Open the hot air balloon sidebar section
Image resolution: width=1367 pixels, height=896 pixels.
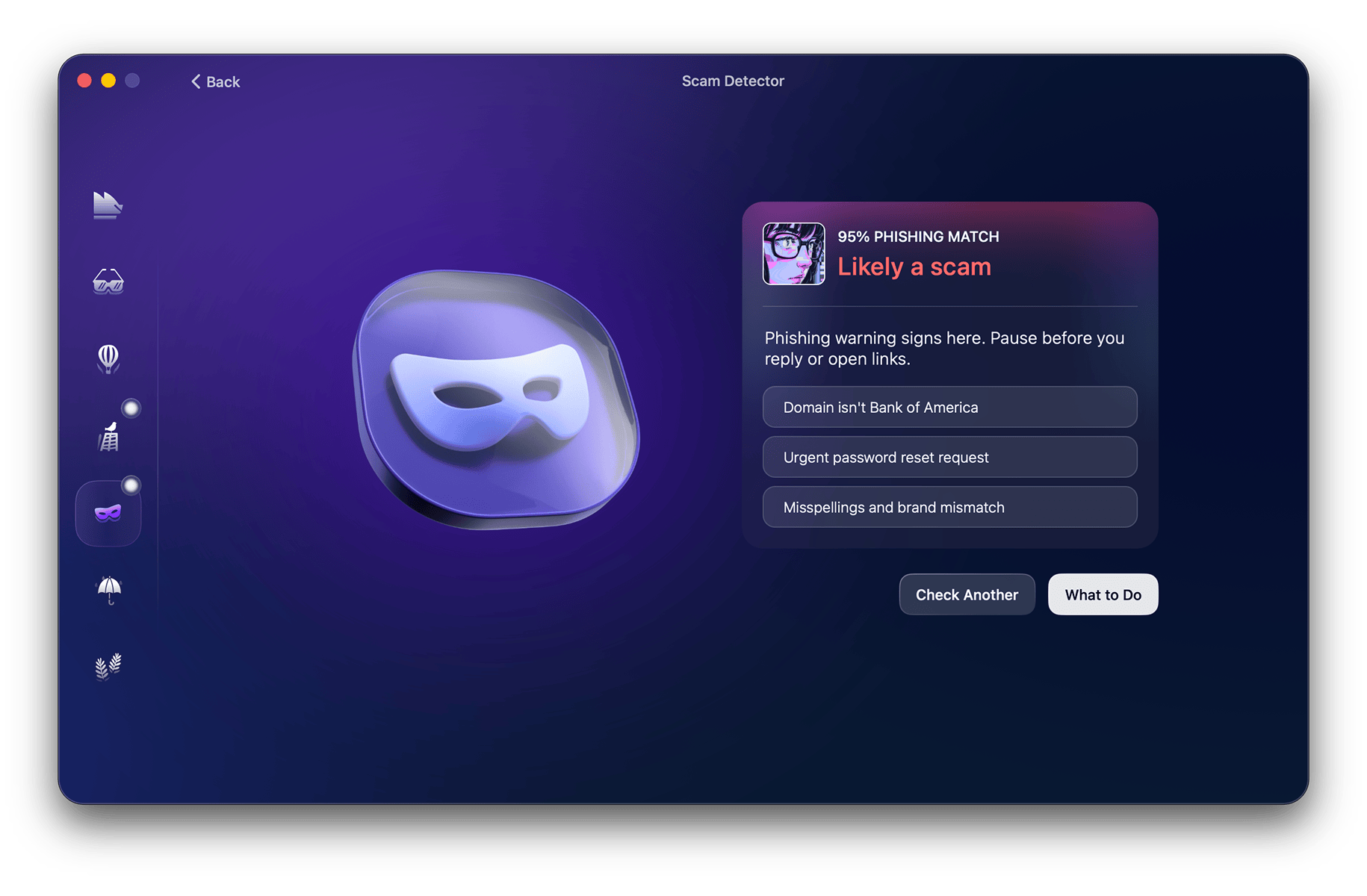pos(108,359)
